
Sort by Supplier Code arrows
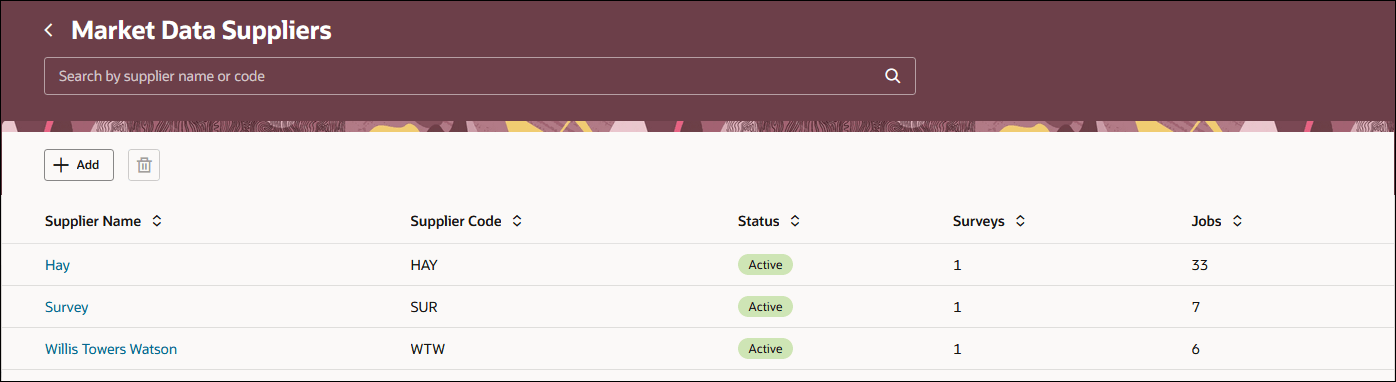click(517, 221)
